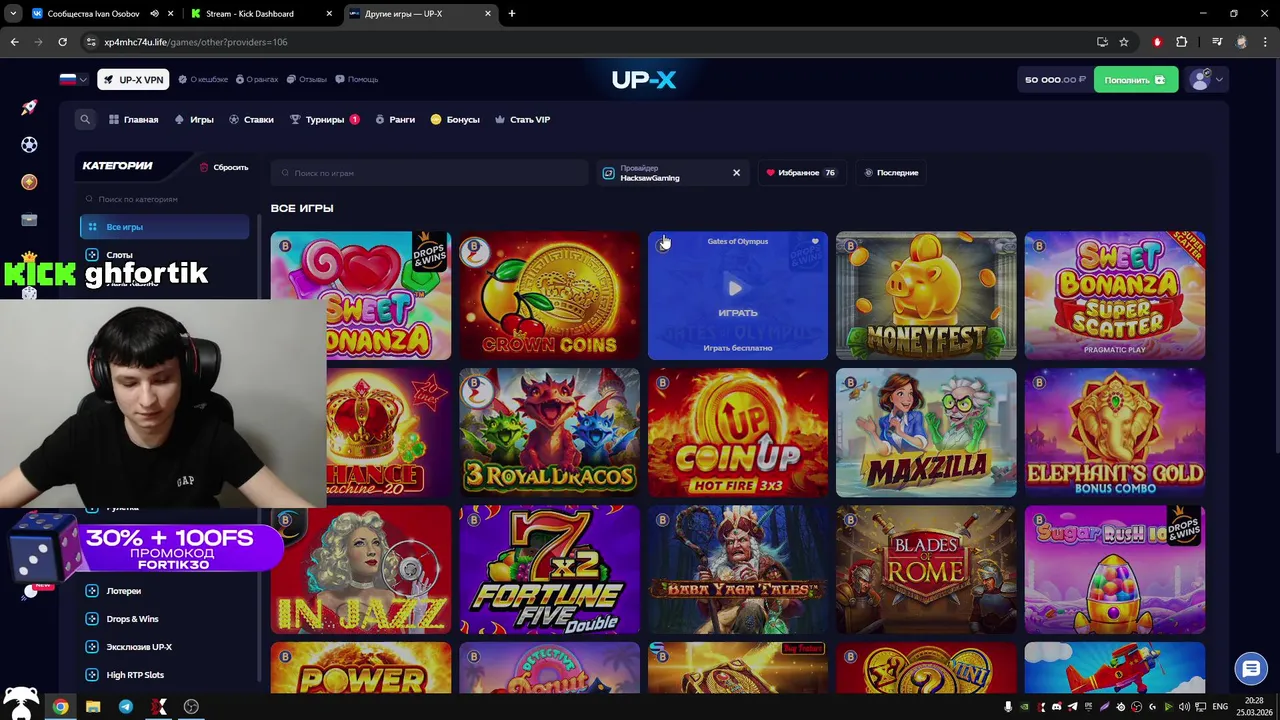Open the Ставки menu item
This screenshot has height=720, width=1280.
click(x=251, y=119)
